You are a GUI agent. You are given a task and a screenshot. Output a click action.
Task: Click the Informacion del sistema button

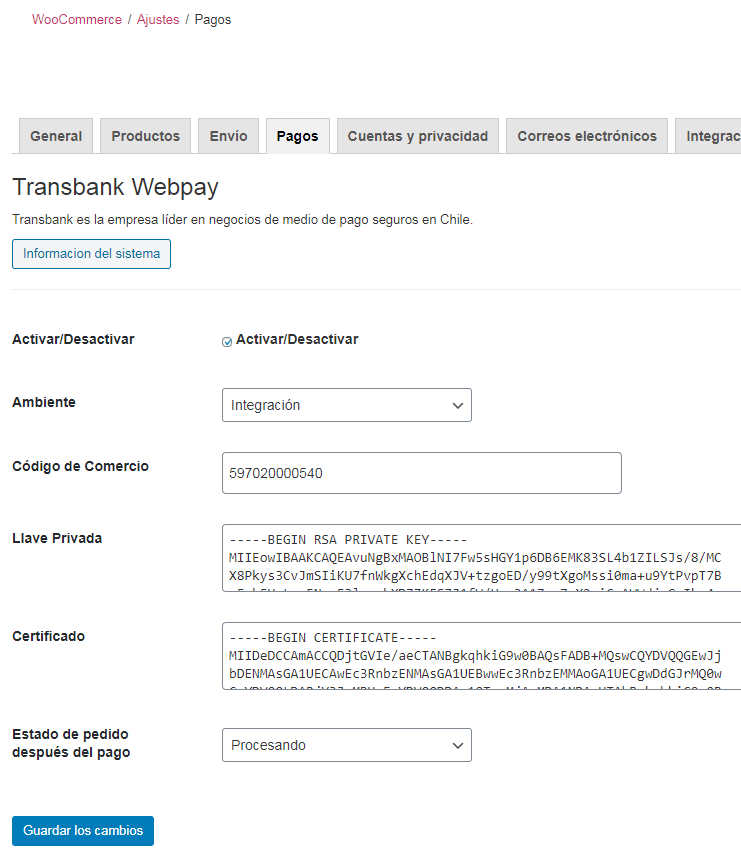[91, 254]
